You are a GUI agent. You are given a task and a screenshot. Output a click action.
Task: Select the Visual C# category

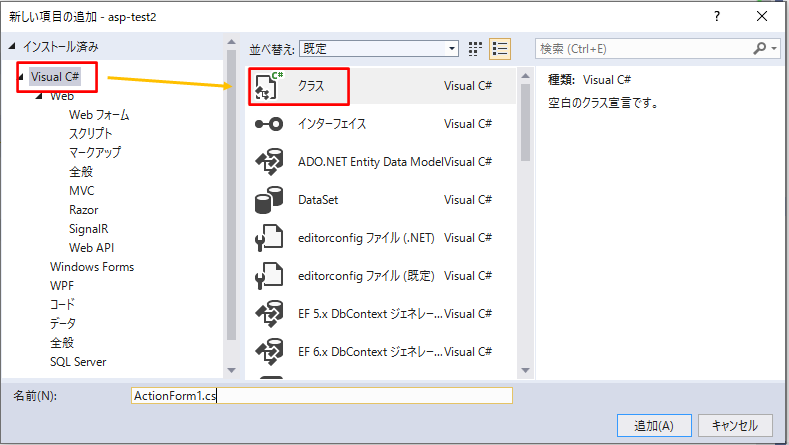point(55,77)
